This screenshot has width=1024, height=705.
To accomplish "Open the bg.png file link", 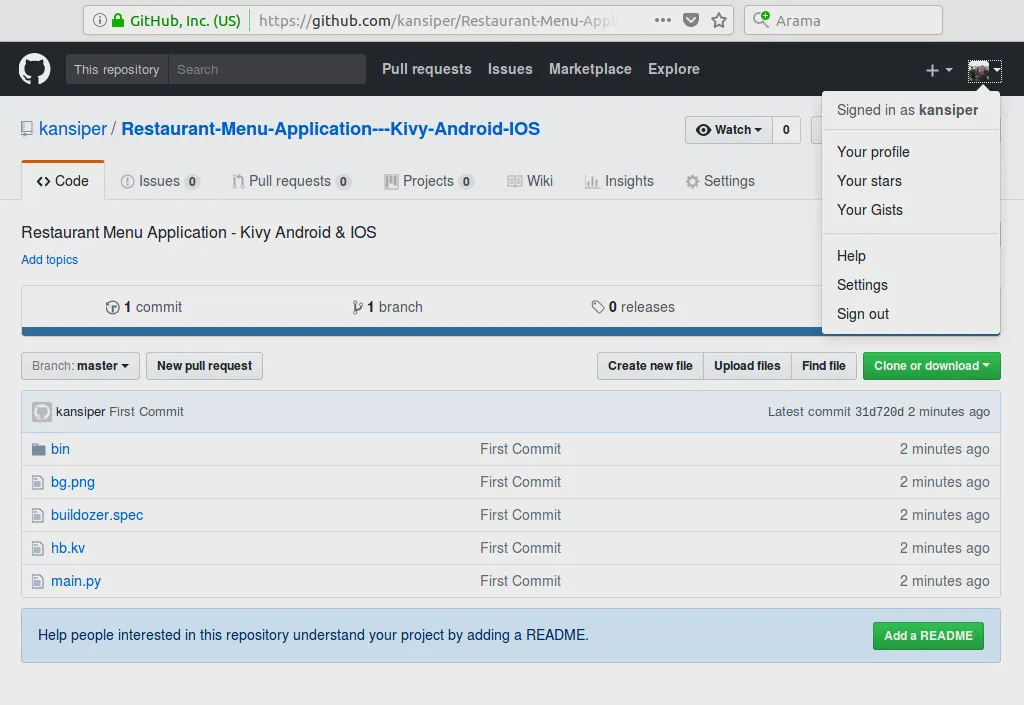I will coord(72,482).
